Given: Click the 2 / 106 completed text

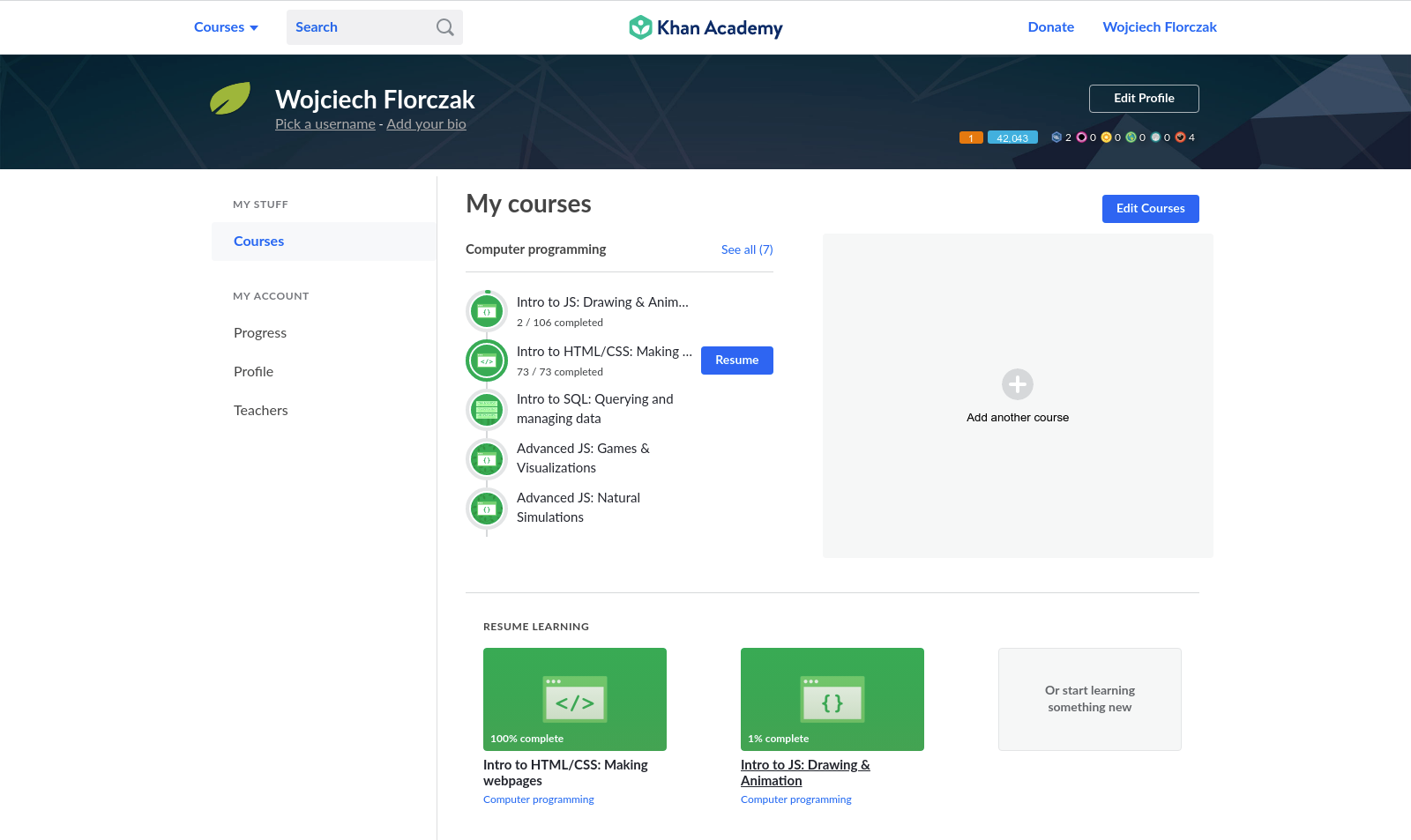Looking at the screenshot, I should (560, 323).
